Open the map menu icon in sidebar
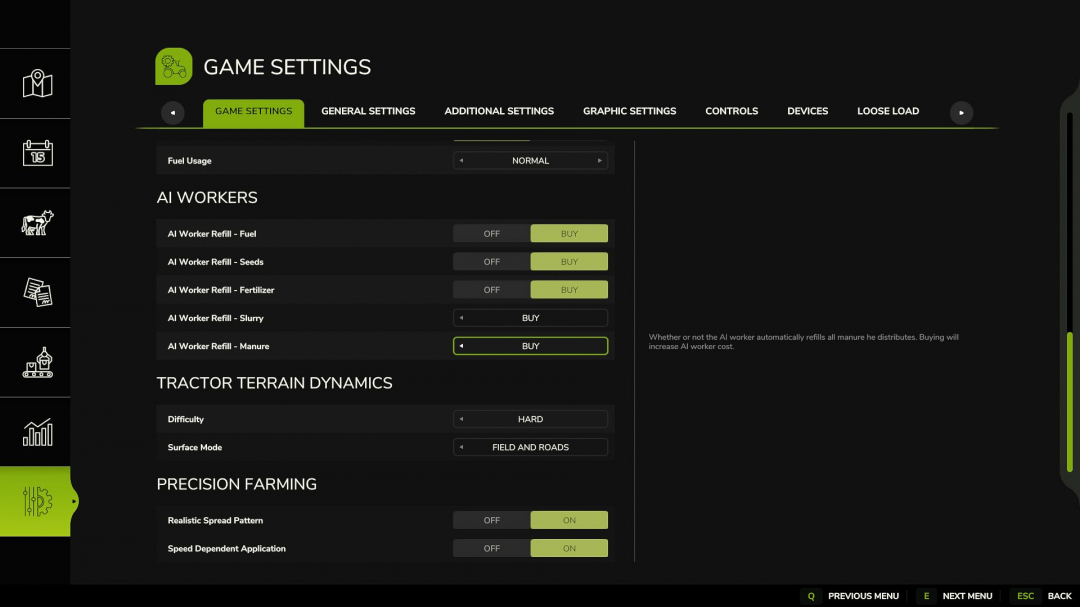 (37, 83)
